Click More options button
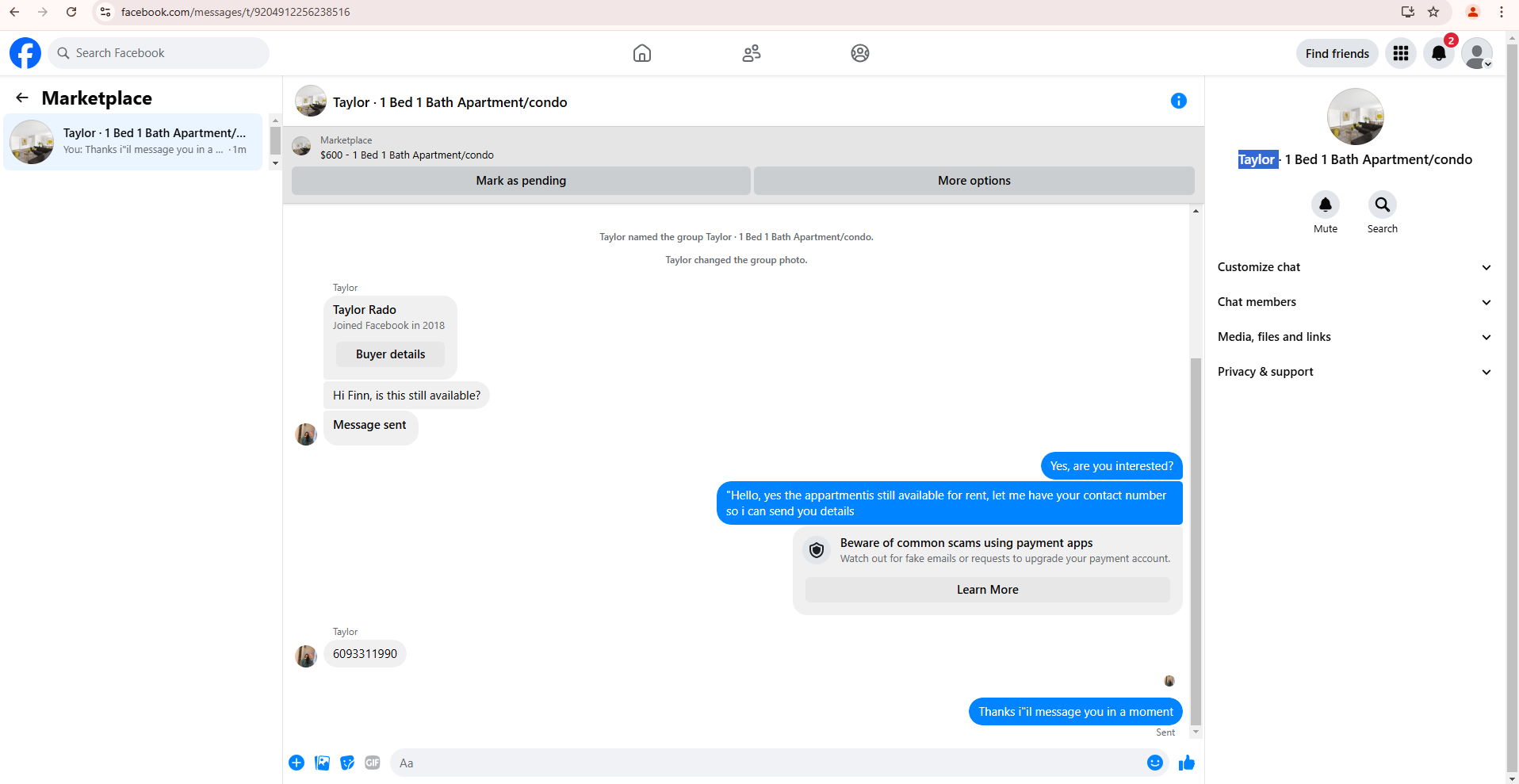1519x784 pixels. [974, 181]
